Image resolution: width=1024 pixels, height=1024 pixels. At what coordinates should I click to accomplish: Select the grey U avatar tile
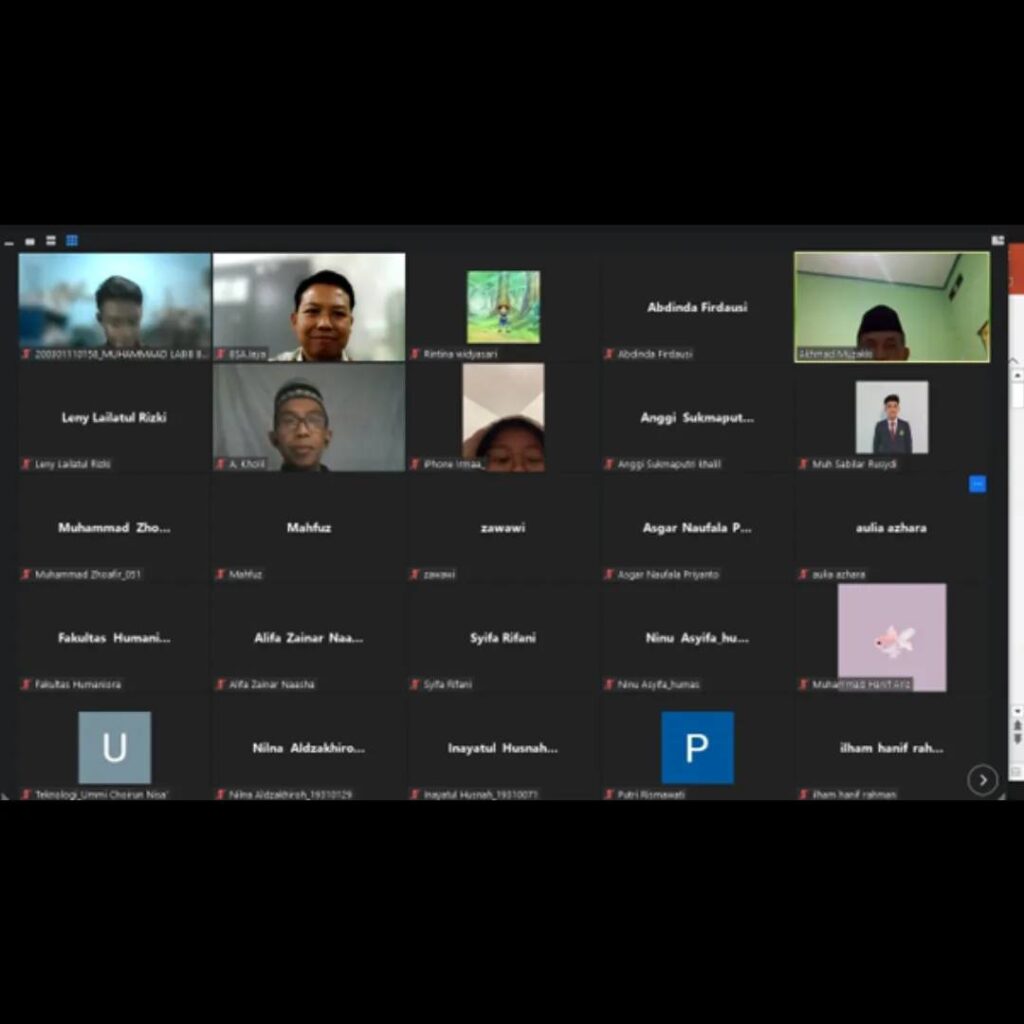click(115, 747)
